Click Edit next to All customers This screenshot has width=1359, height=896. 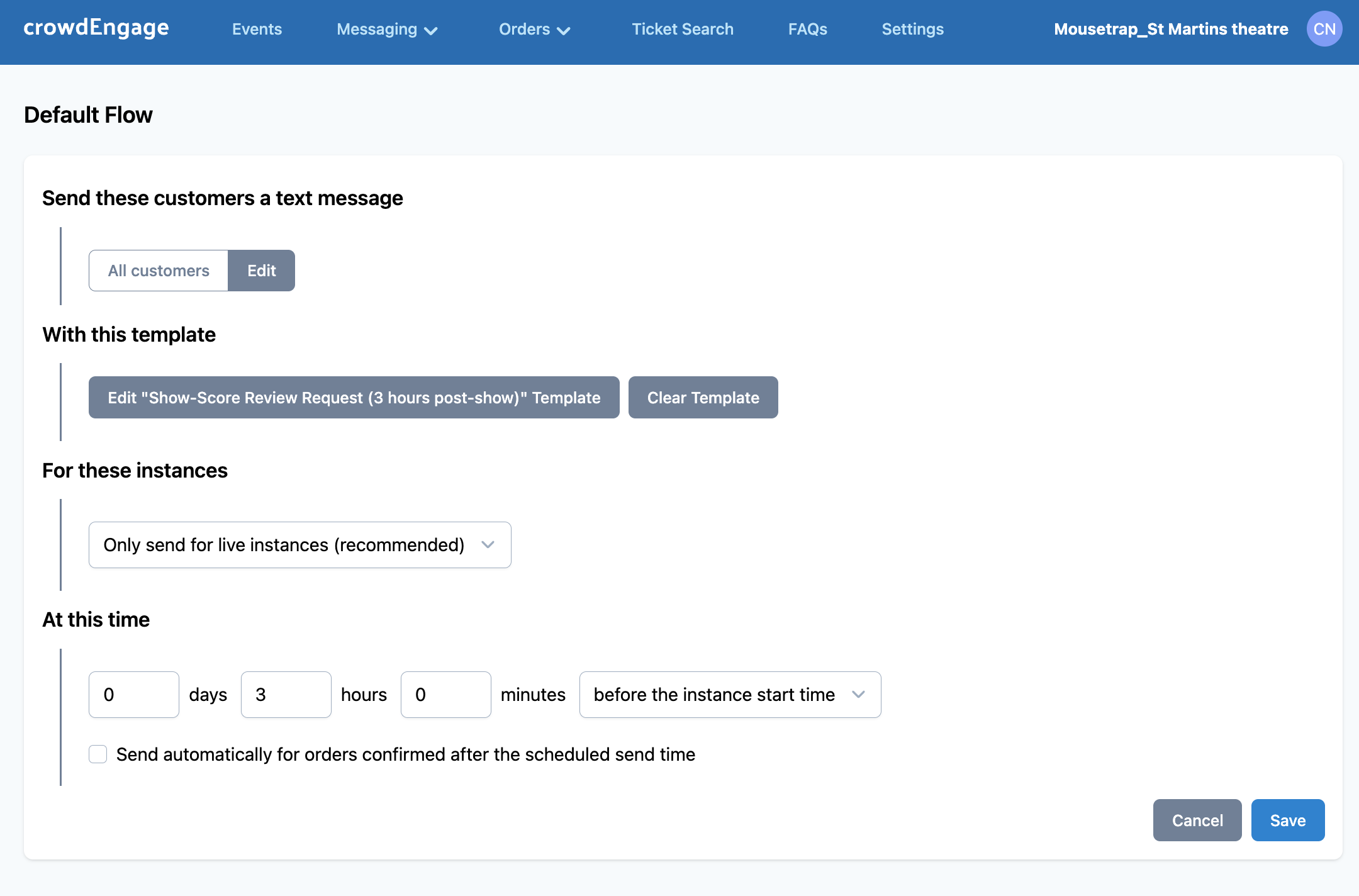(261, 271)
